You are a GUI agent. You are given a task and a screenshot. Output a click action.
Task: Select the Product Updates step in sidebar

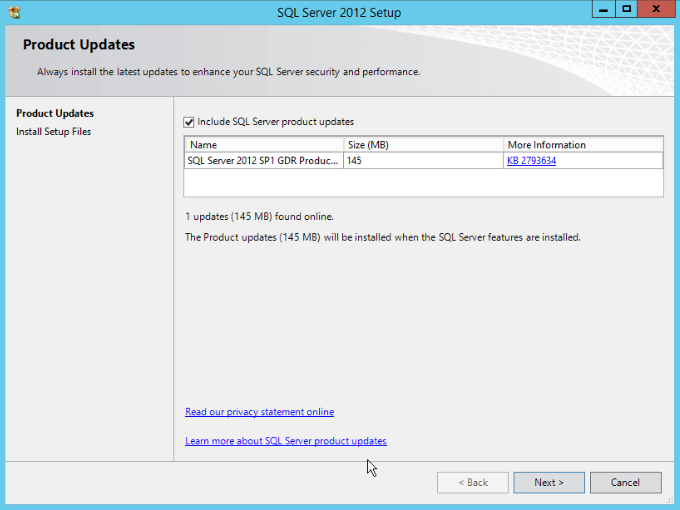(55, 113)
